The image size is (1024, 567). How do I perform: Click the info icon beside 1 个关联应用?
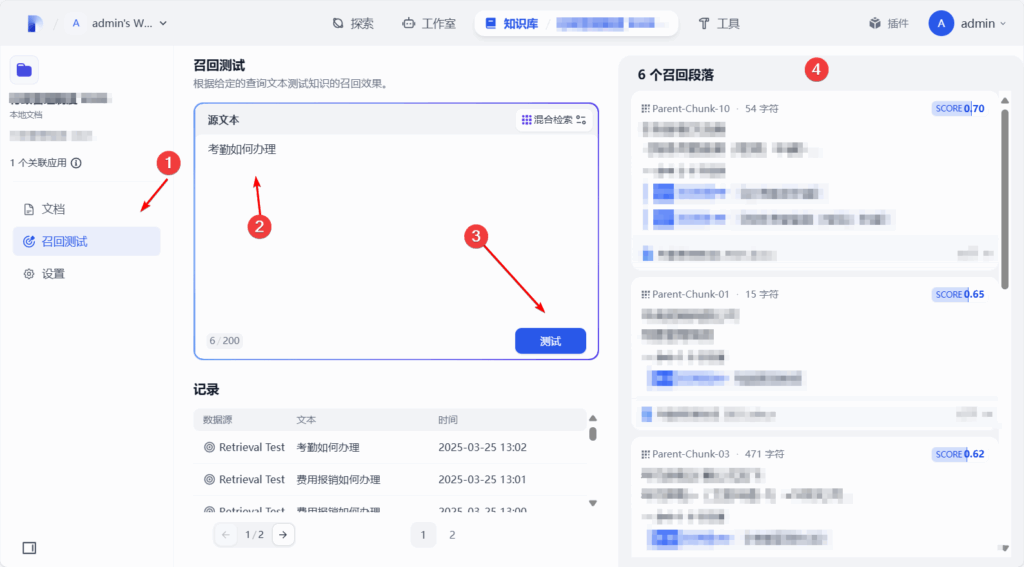pyautogui.click(x=76, y=163)
